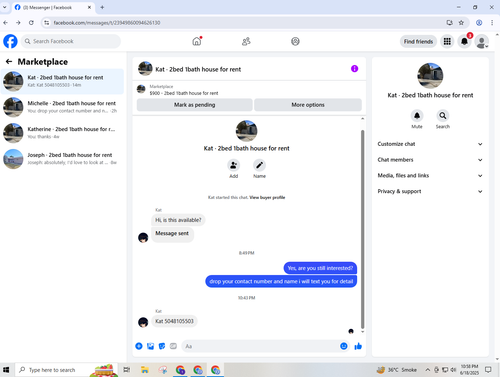Open the account profile avatar menu

pos(482,42)
